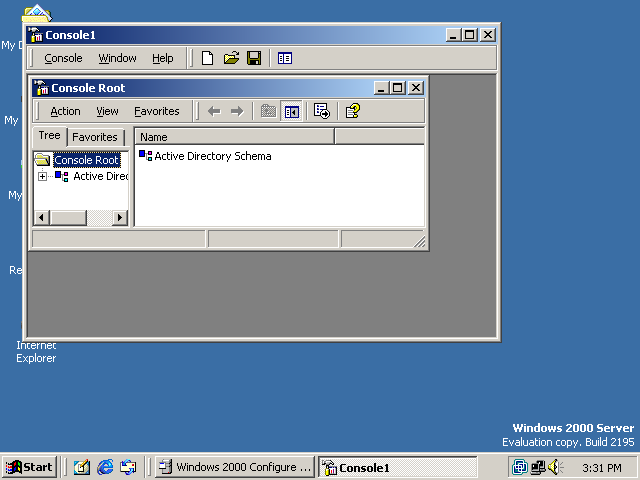Close the Console Root child window
The image size is (640, 480).
click(416, 88)
